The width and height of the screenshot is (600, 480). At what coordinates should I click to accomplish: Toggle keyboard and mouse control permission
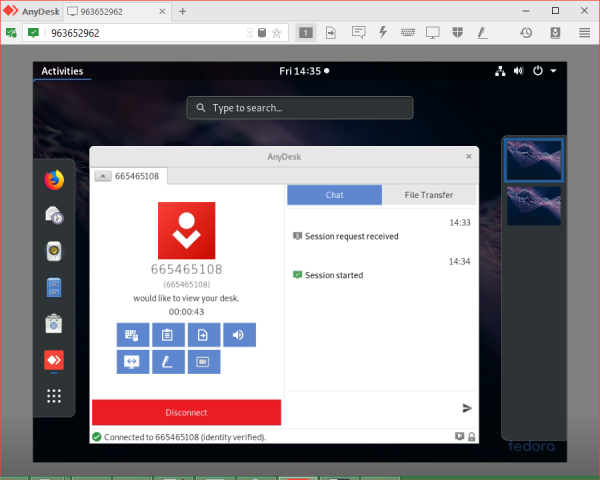click(x=133, y=335)
